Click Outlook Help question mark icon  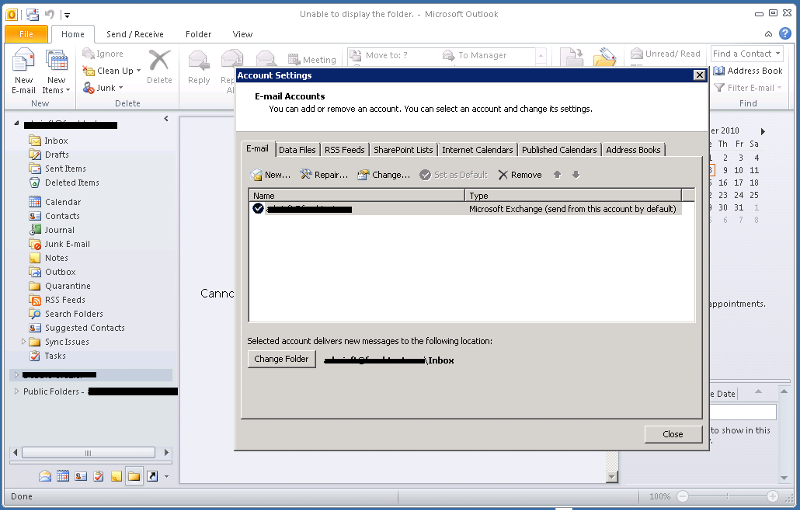click(x=785, y=34)
